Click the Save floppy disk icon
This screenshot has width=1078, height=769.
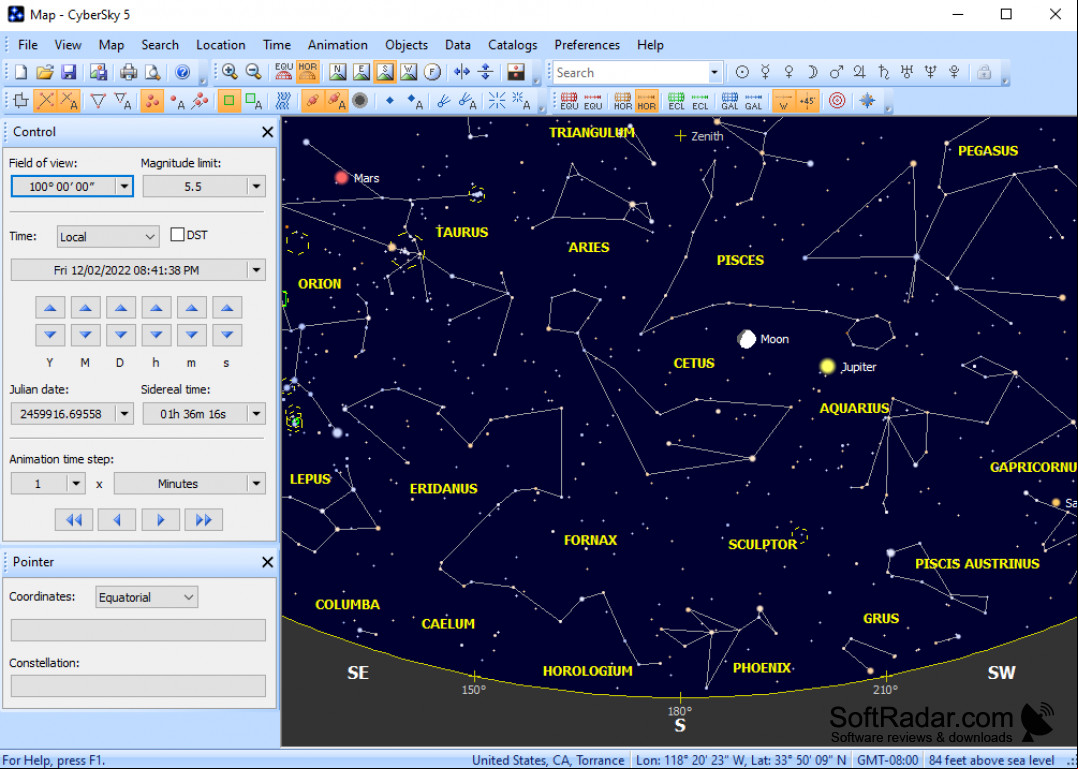point(68,72)
